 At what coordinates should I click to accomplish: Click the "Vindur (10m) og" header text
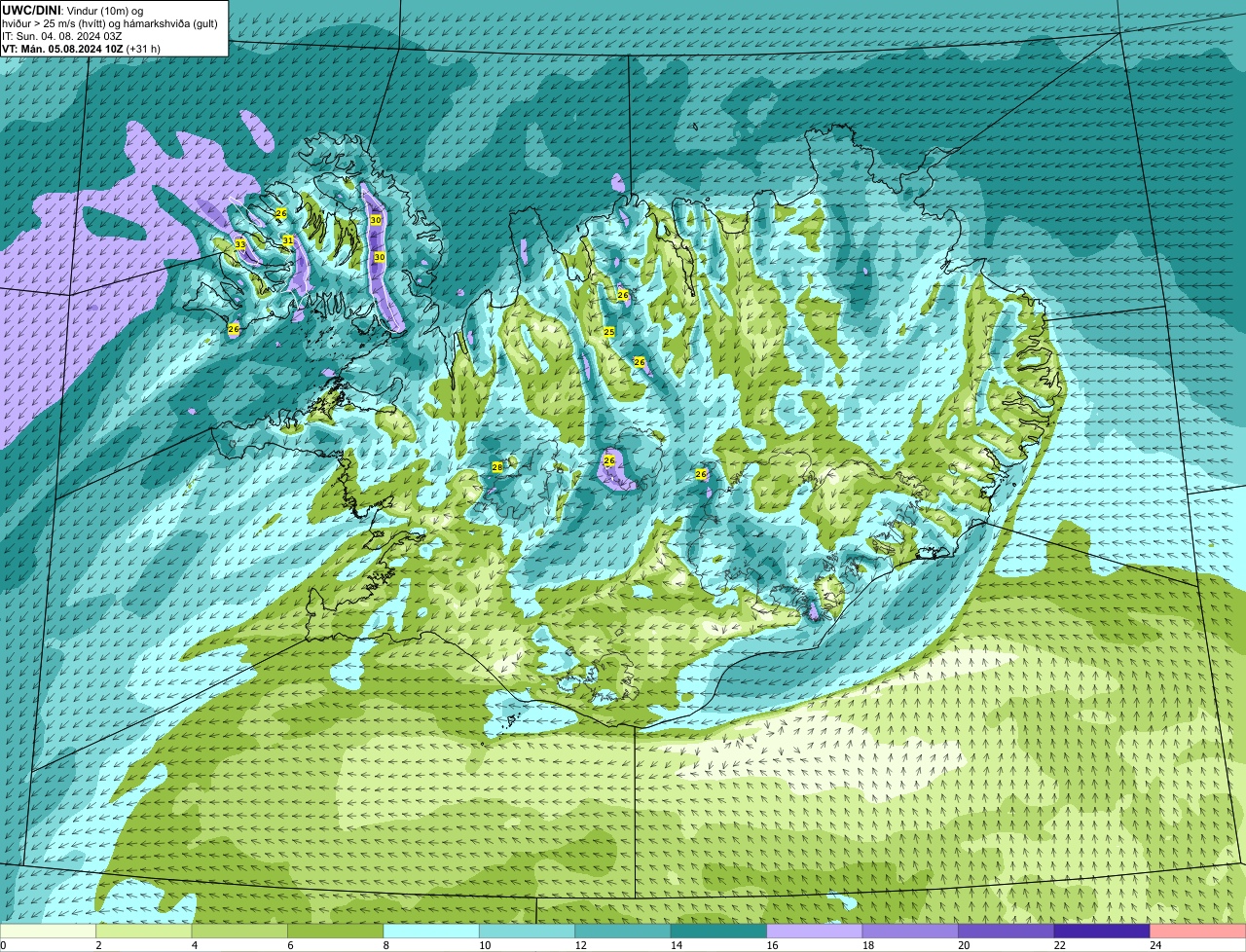(103, 10)
